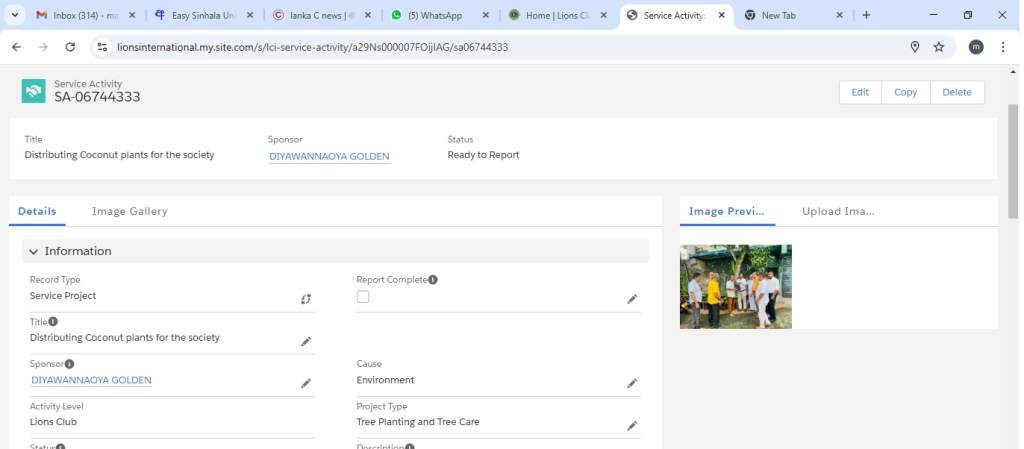Restore down the browser window
Viewport: 1024px width, 449px height.
968,15
